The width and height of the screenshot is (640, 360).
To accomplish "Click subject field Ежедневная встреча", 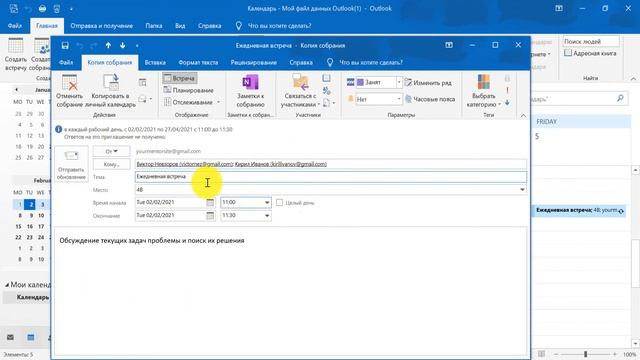I will [331, 177].
